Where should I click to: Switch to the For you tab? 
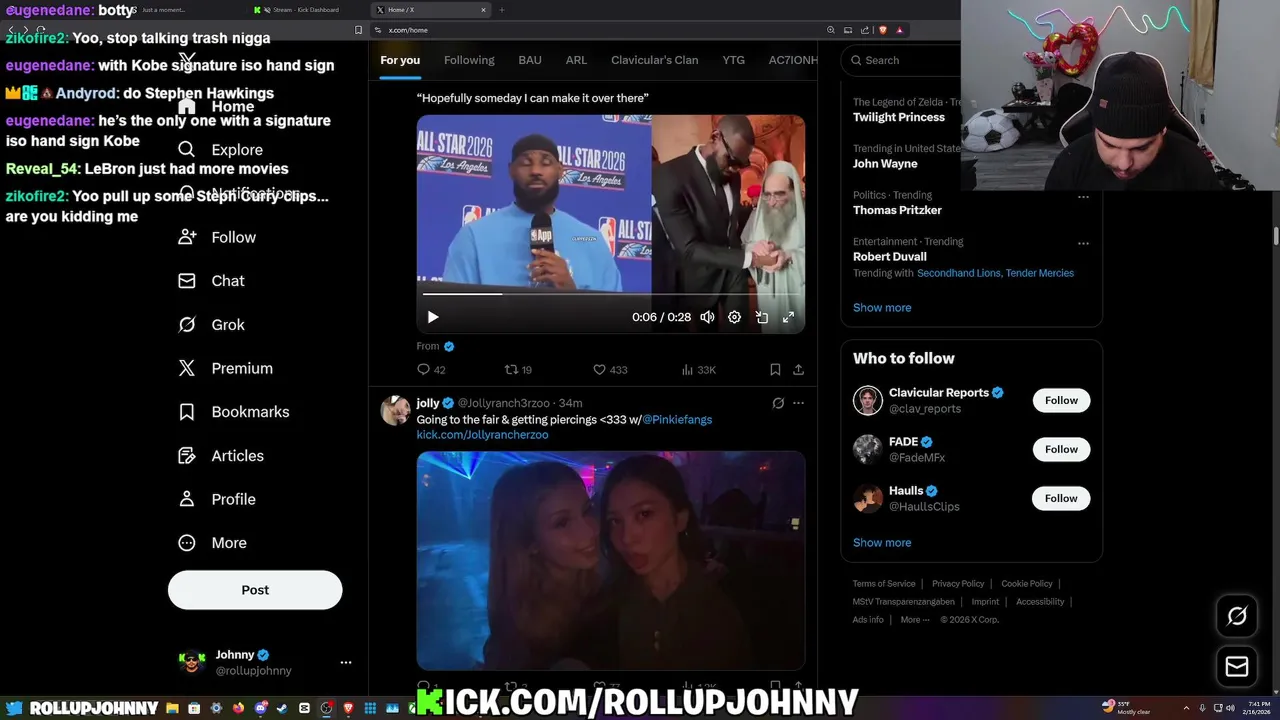tap(400, 60)
